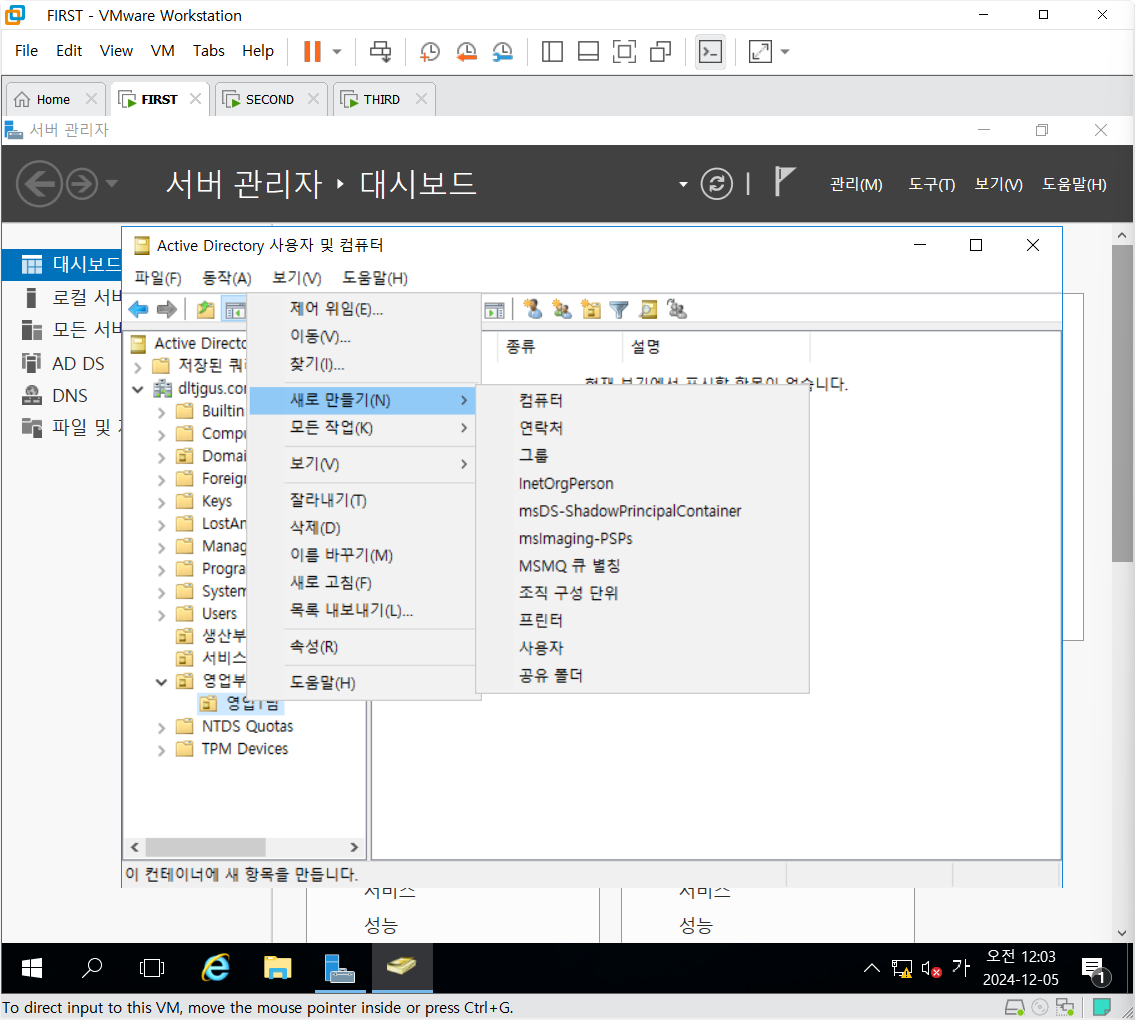Show or hide the VMware library sidebar

pos(552,51)
